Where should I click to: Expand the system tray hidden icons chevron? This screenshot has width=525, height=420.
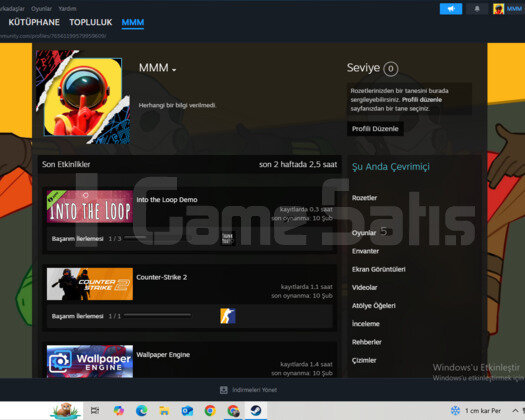(515, 411)
